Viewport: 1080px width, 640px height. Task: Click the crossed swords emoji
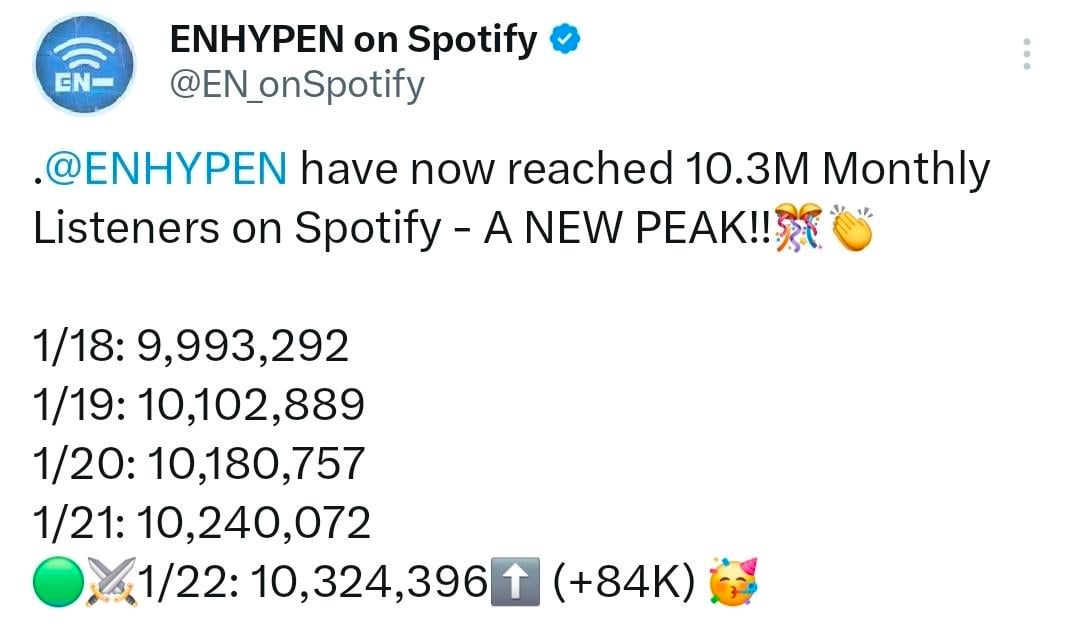click(x=111, y=581)
